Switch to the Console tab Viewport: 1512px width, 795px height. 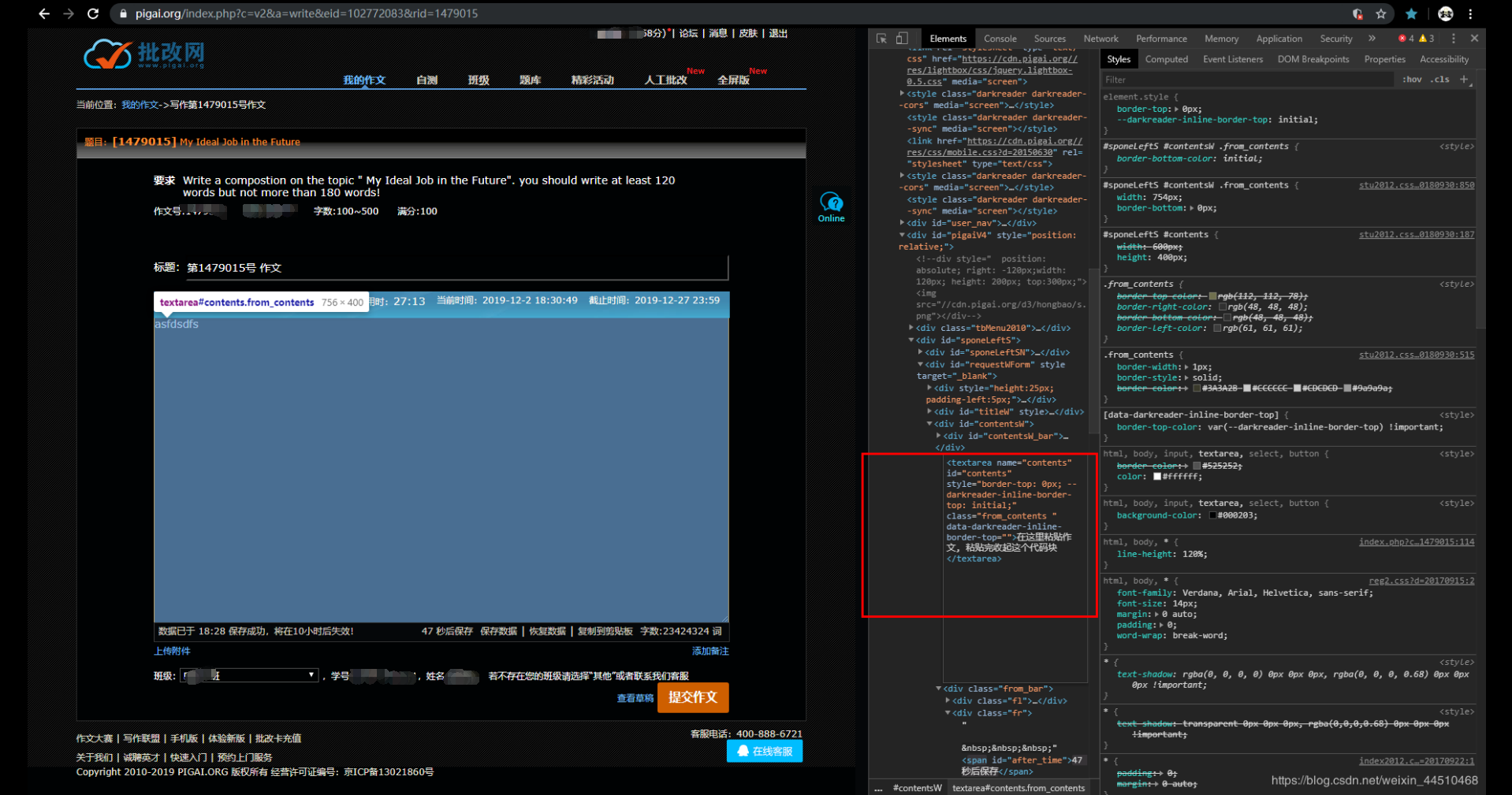click(x=1000, y=39)
